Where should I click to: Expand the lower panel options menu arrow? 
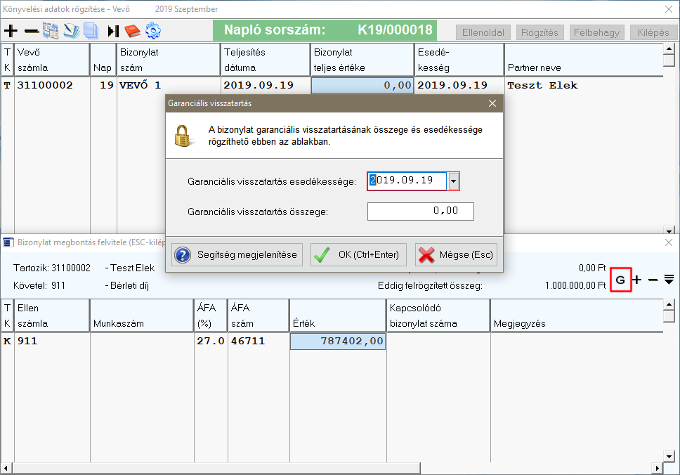[669, 280]
